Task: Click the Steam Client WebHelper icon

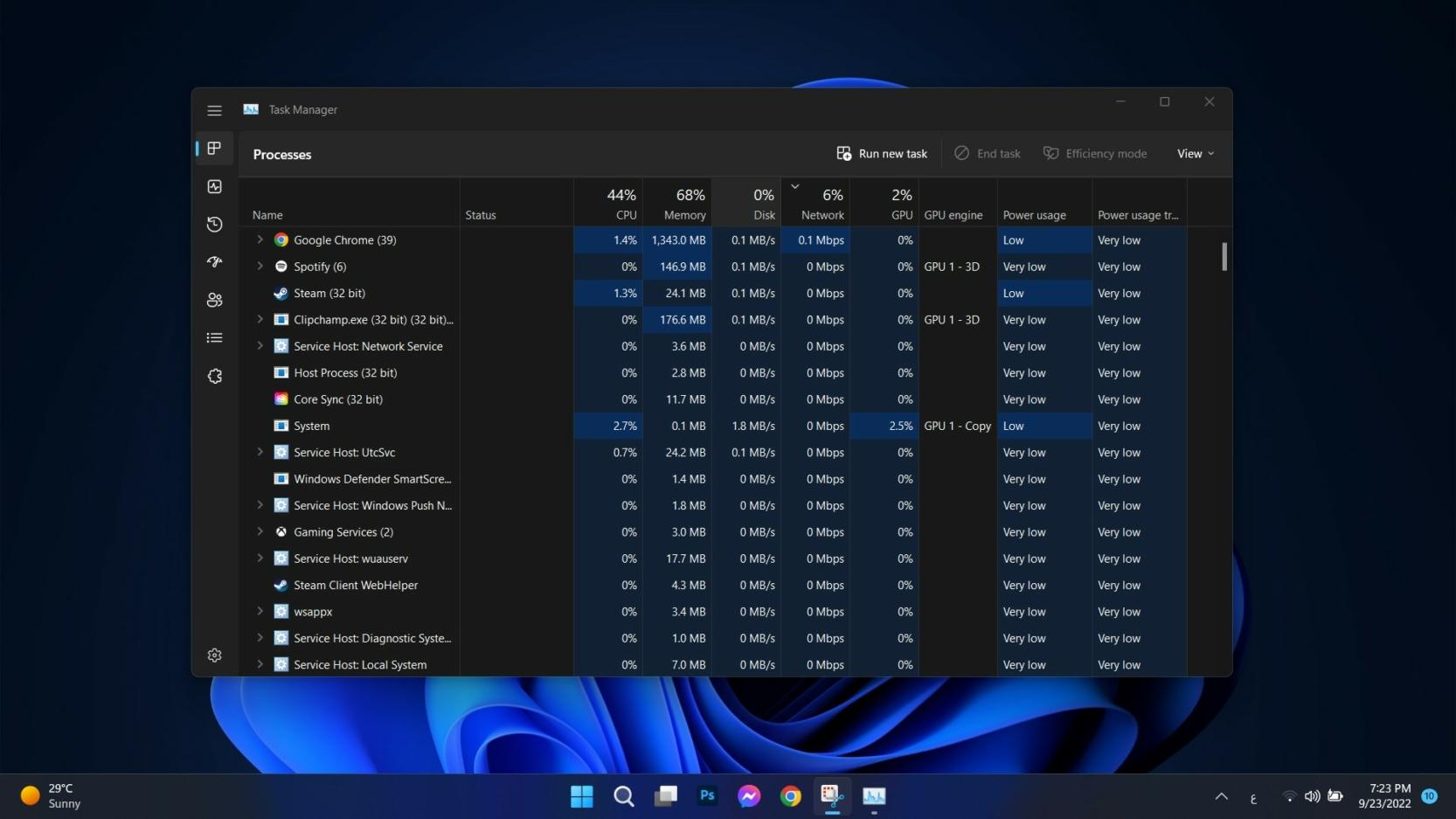Action: [x=281, y=585]
